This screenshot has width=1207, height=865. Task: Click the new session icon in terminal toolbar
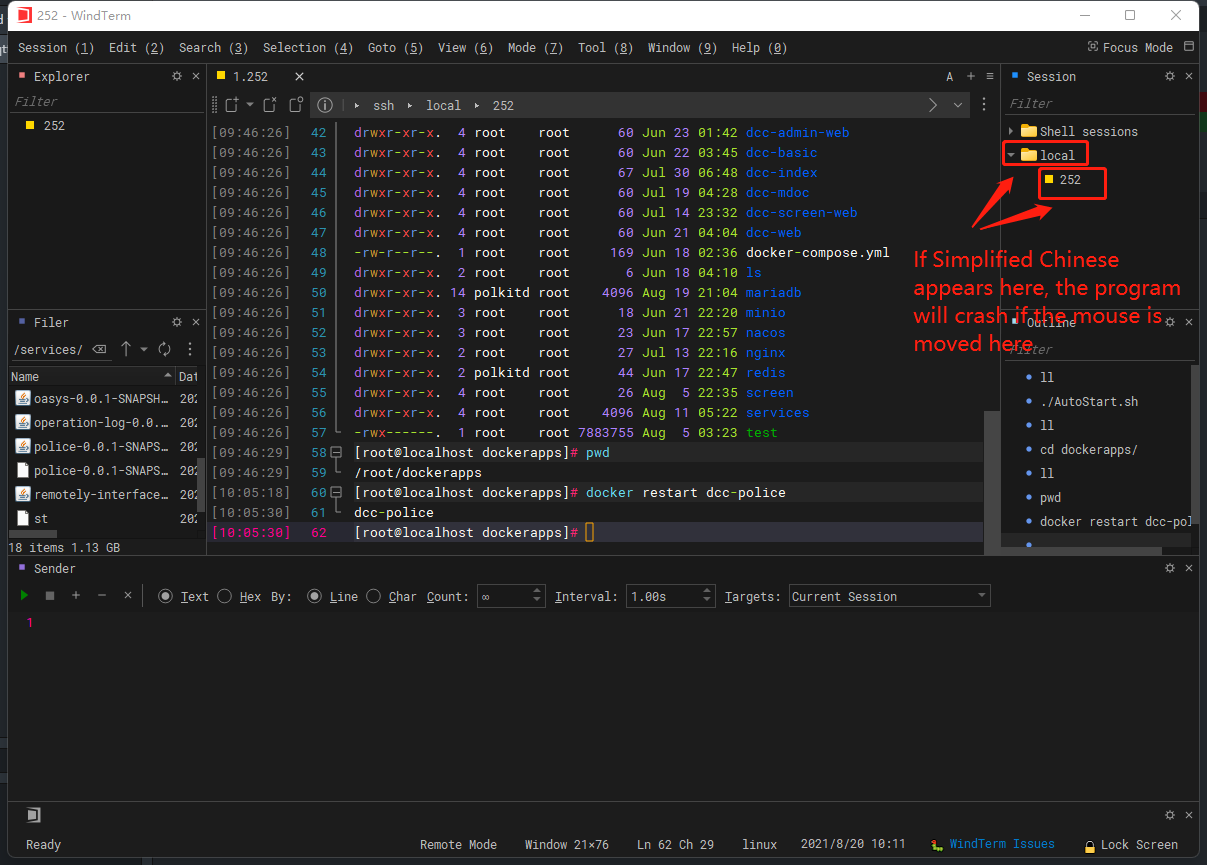point(231,105)
